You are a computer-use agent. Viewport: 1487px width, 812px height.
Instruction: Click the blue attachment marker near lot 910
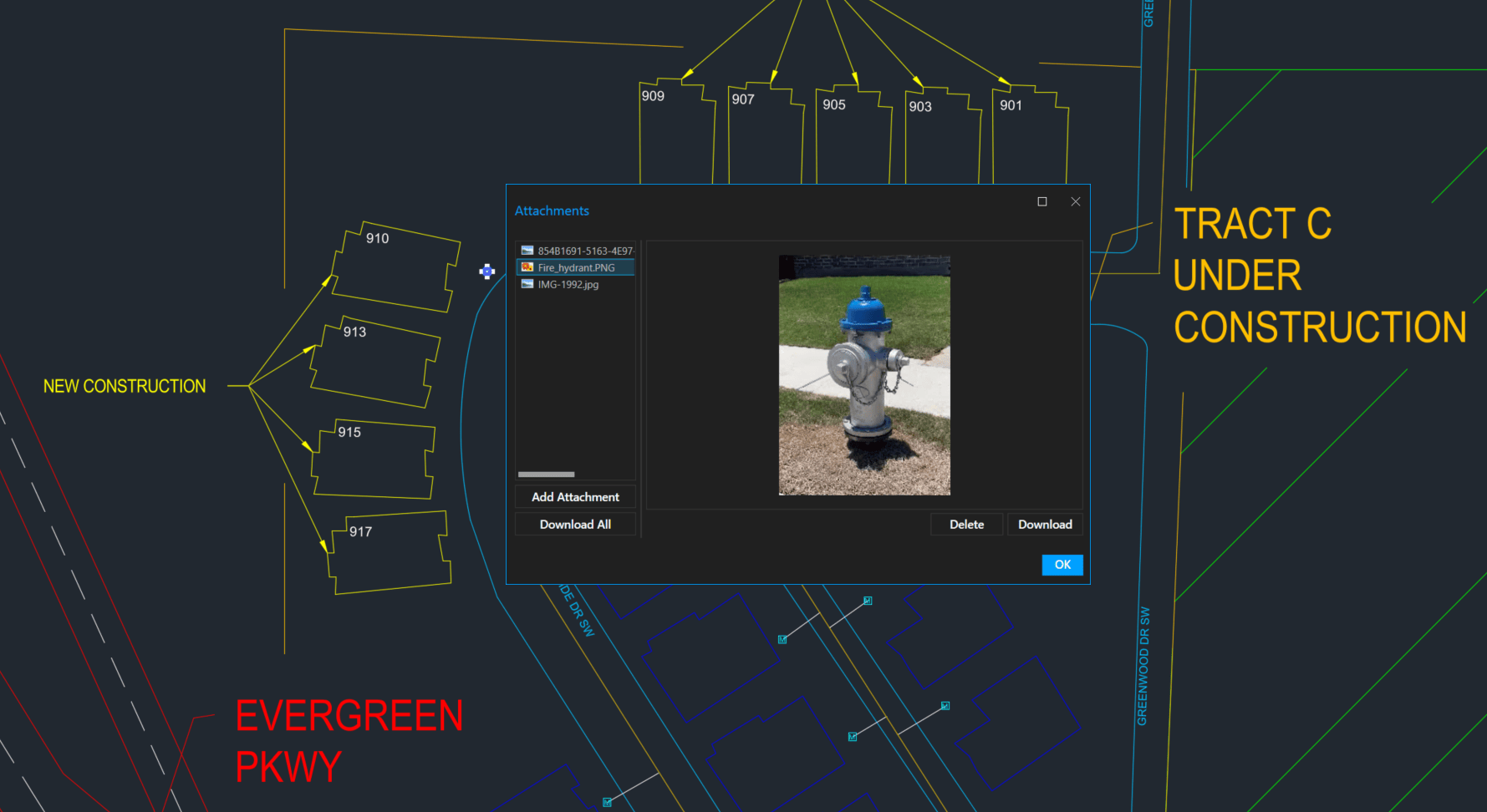tap(486, 272)
